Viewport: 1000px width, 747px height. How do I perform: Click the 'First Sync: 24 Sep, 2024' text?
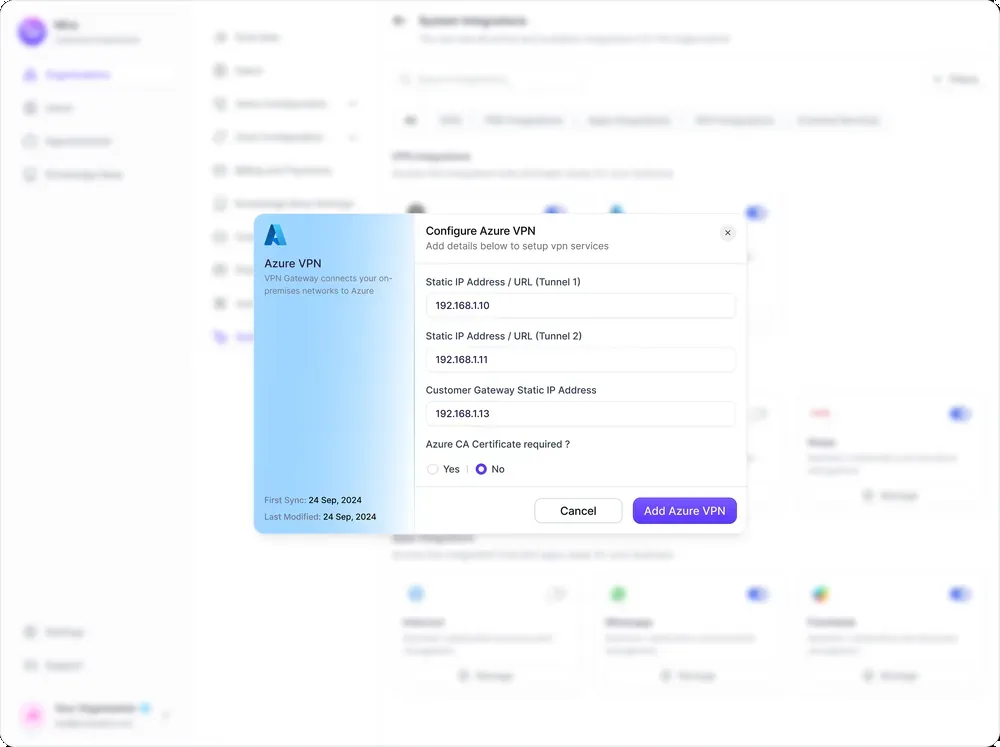(x=312, y=500)
